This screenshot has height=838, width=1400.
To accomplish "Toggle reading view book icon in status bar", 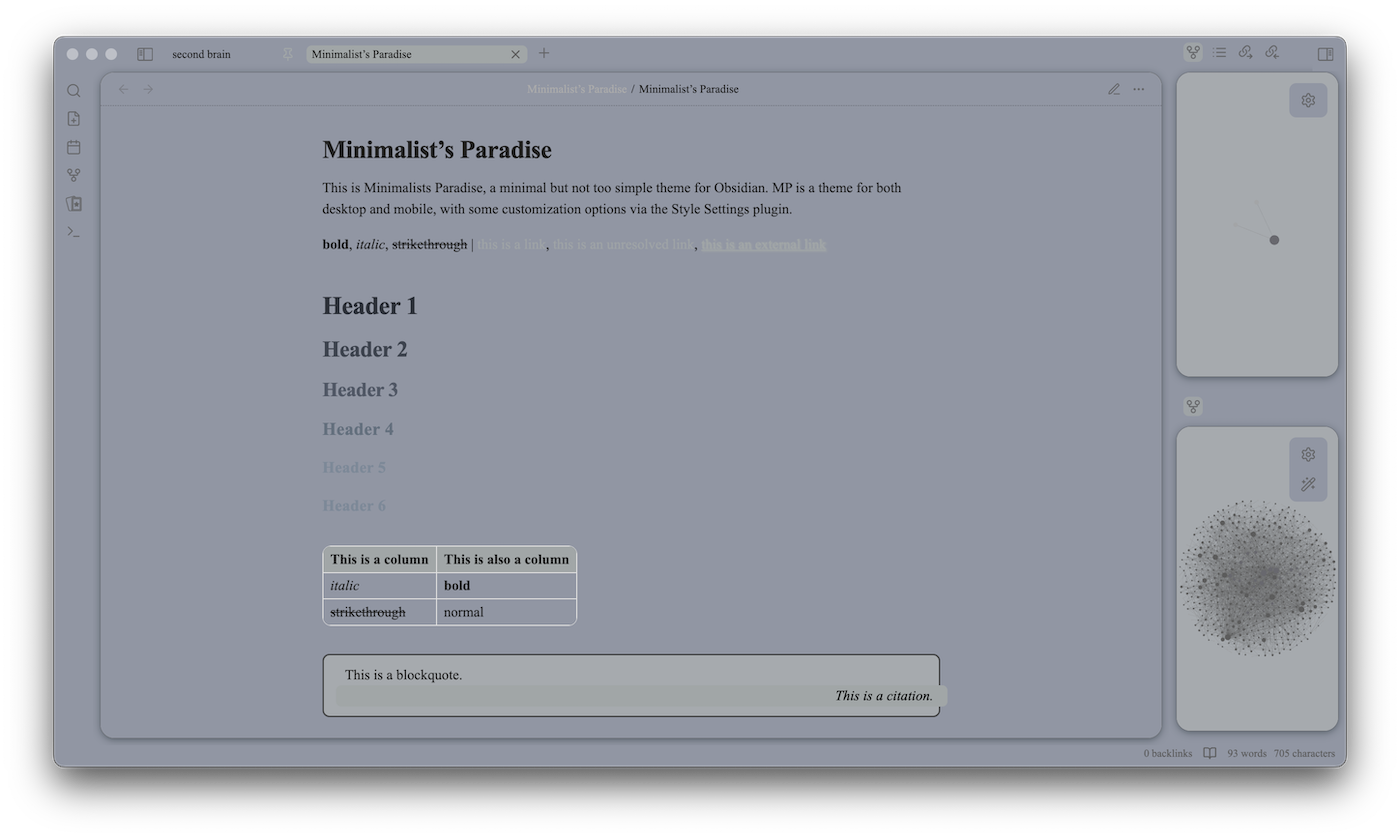I will pyautogui.click(x=1210, y=753).
